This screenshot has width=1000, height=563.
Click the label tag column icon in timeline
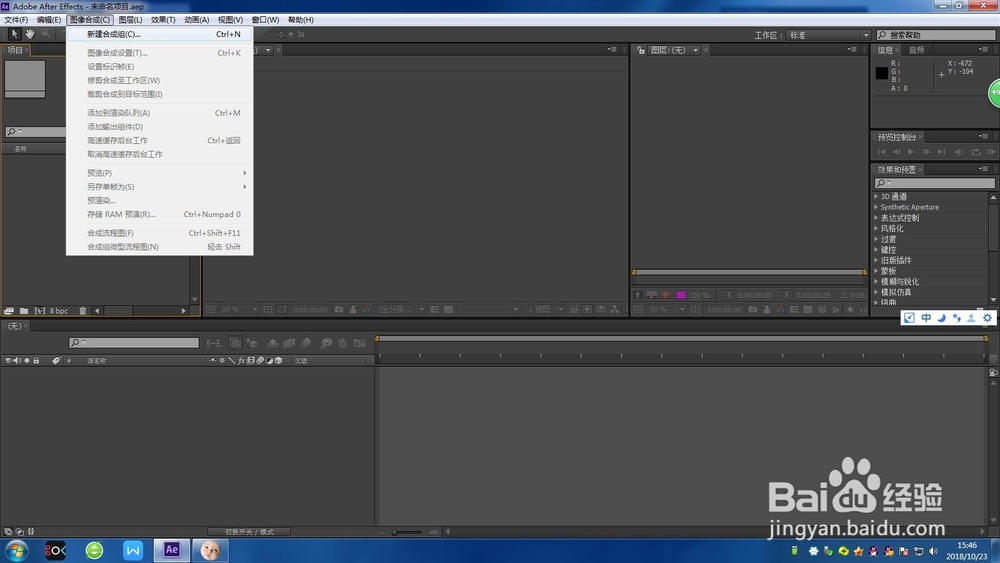[x=56, y=360]
